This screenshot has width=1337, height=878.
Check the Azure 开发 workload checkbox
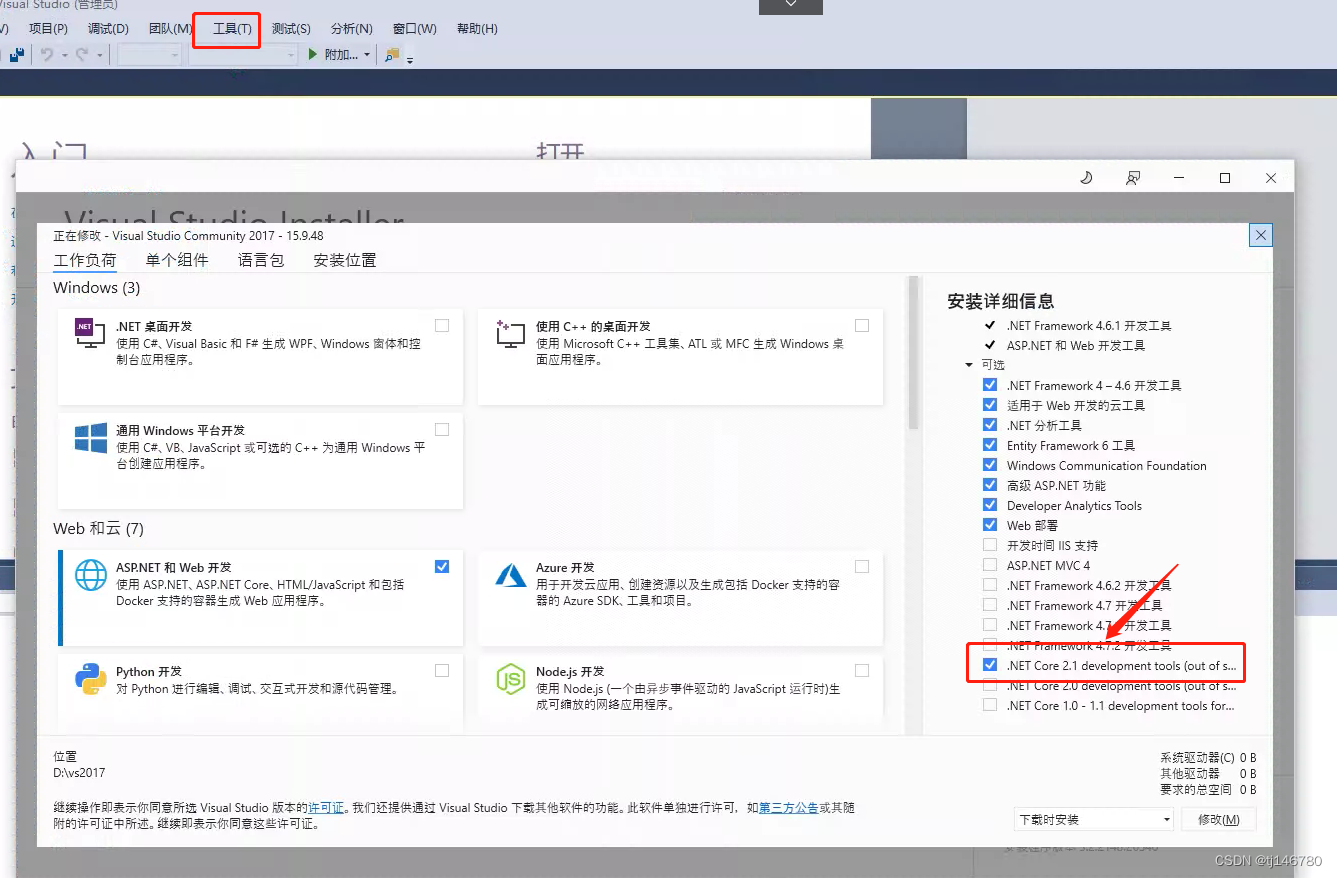pos(862,566)
